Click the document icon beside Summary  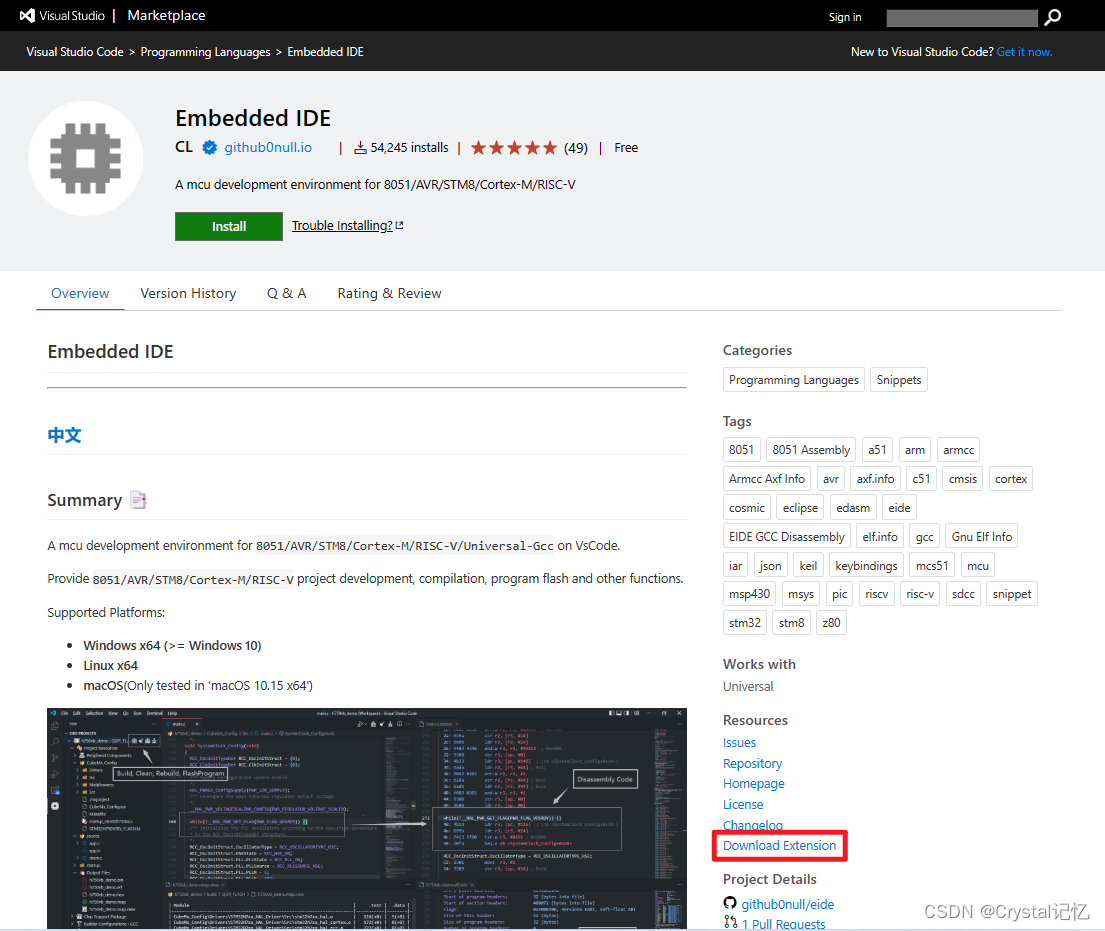click(x=138, y=500)
